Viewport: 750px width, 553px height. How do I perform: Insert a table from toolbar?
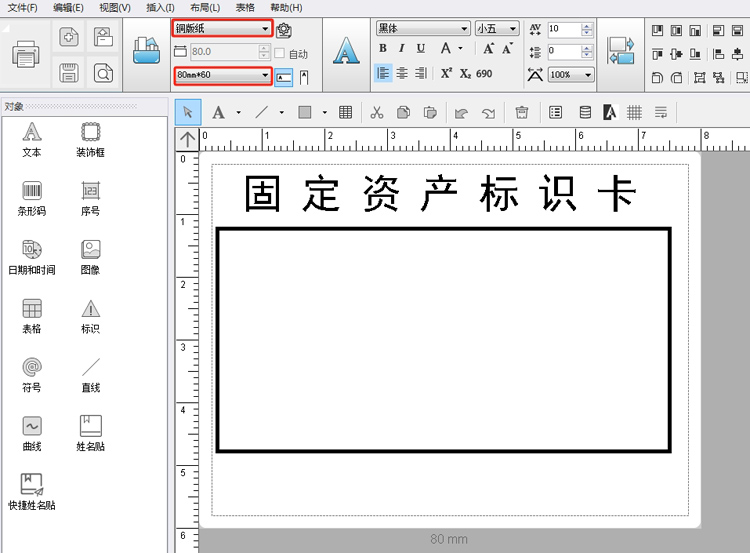coord(345,112)
